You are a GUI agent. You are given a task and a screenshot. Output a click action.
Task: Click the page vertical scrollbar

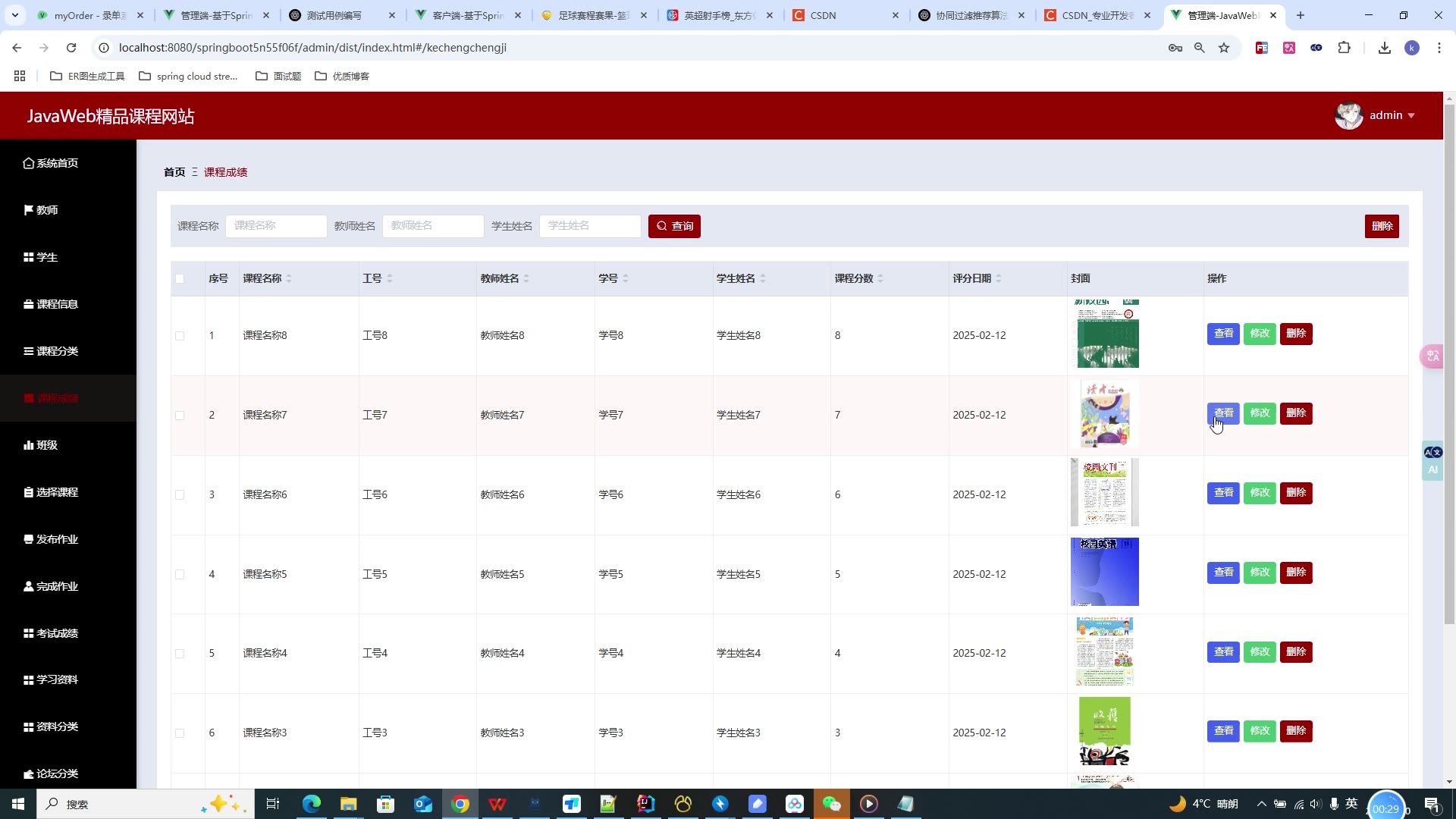pyautogui.click(x=1449, y=364)
